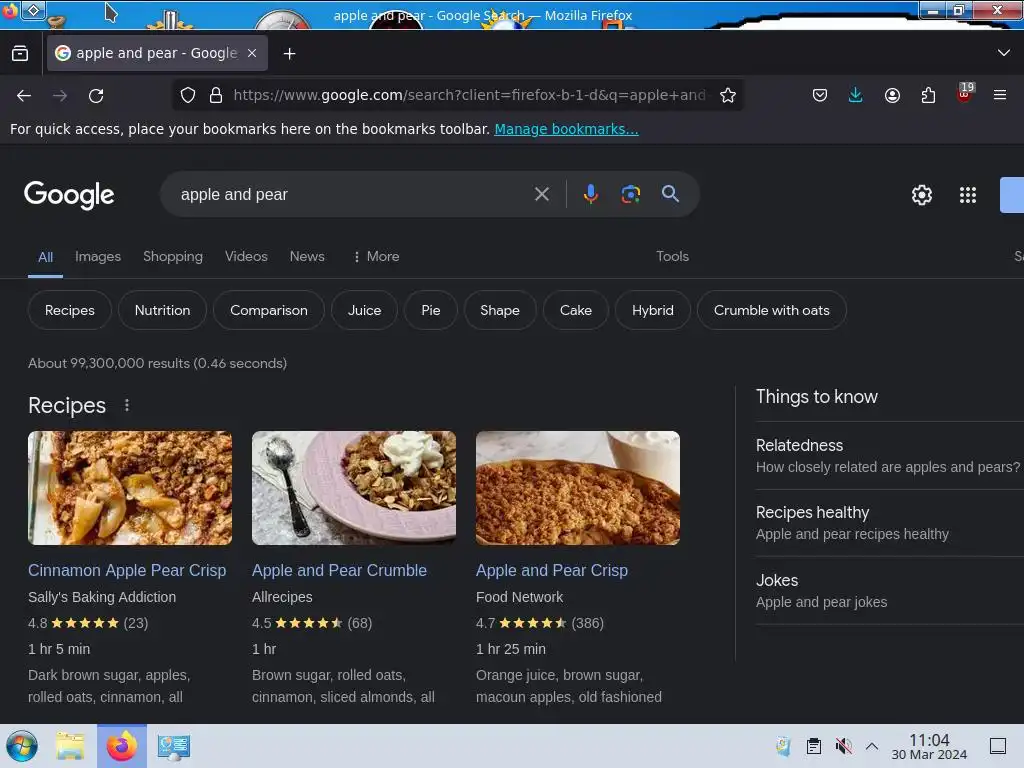The height and width of the screenshot is (768, 1024).
Task: Open search Tools
Action: 672,257
